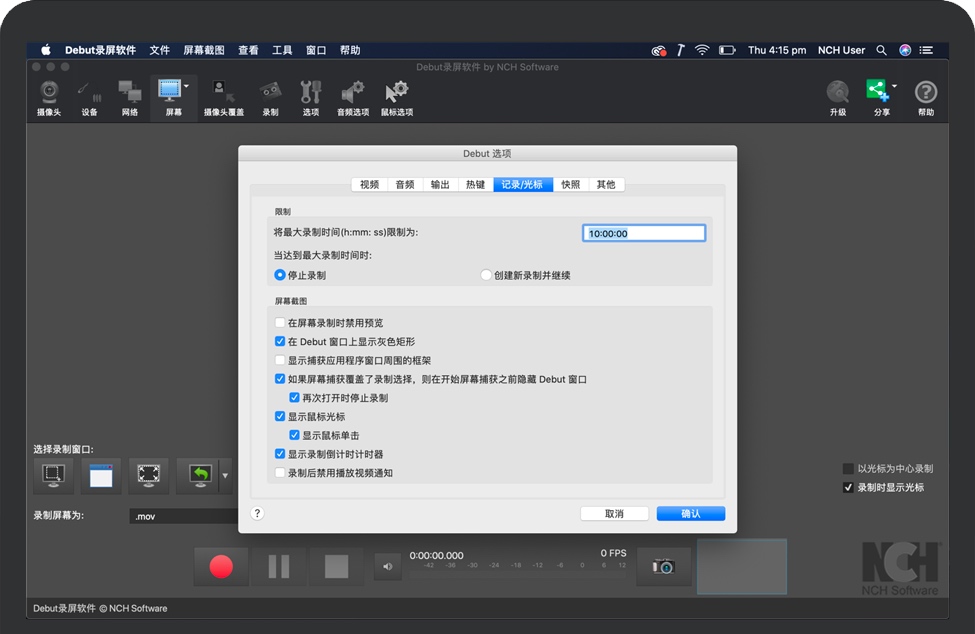
Task: Toggle 显示鼠标光标 checkbox
Action: coord(280,417)
